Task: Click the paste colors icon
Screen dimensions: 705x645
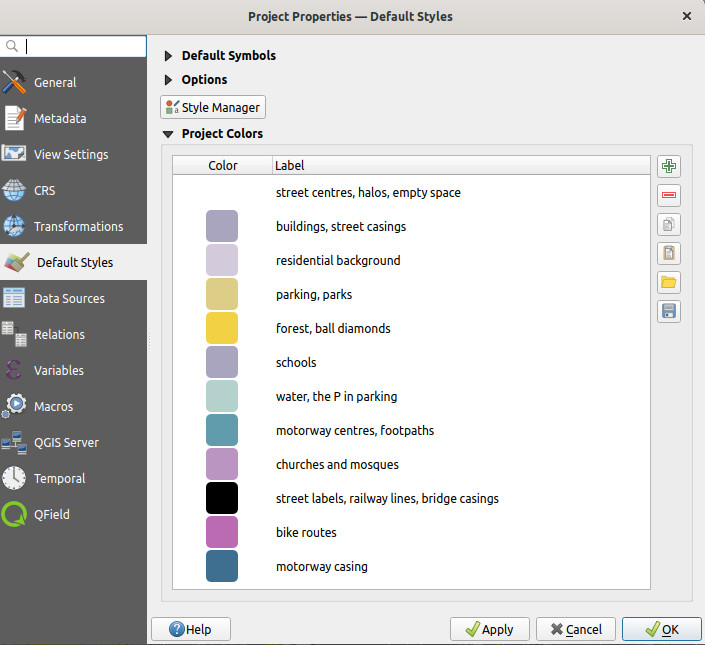Action: click(x=669, y=253)
